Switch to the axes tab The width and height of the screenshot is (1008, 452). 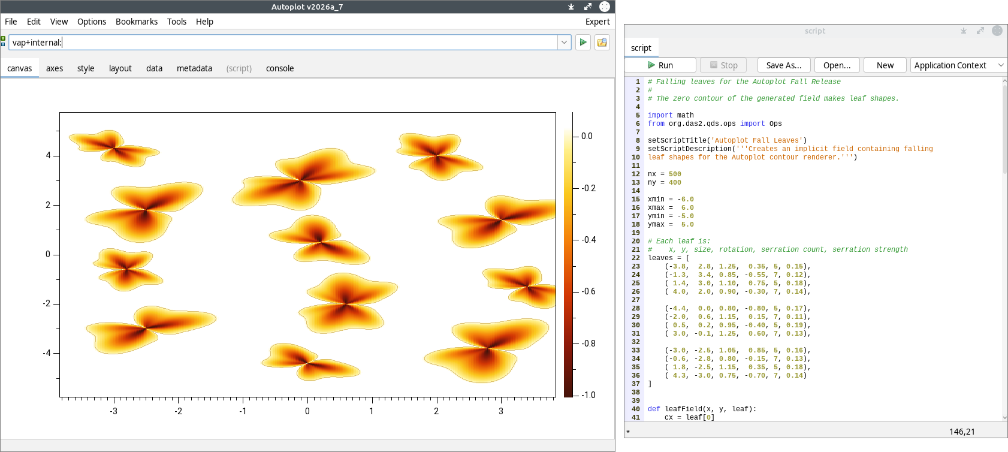(x=55, y=68)
